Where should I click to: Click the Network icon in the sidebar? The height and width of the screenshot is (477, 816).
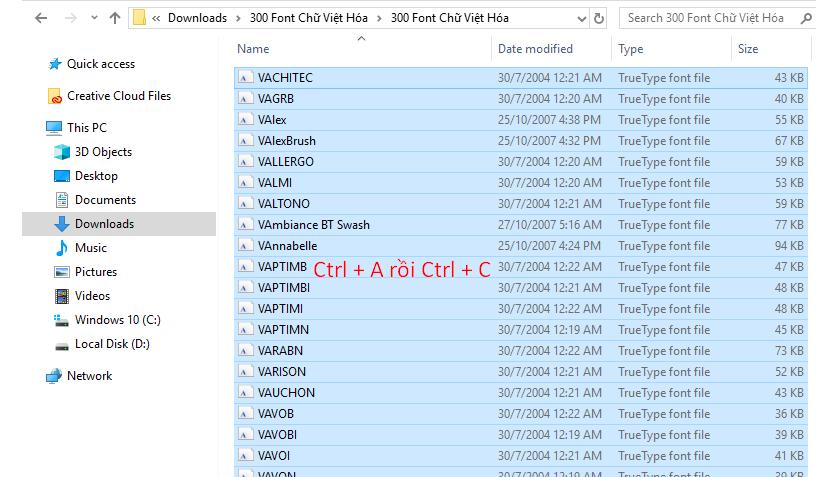54,376
